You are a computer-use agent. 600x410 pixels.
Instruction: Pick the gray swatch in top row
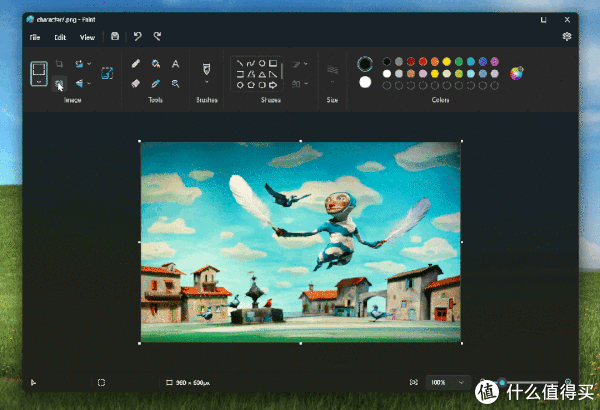point(399,61)
